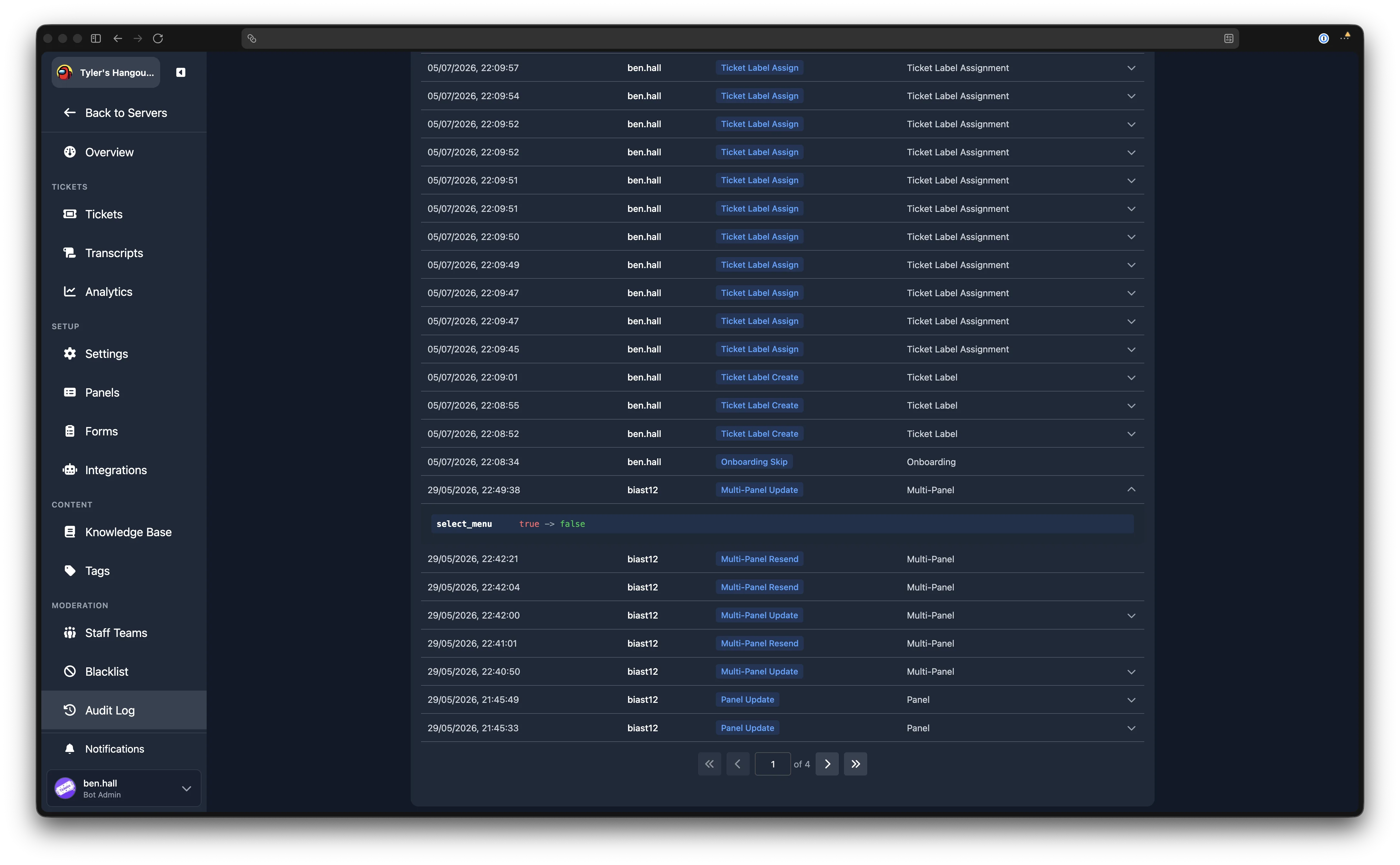The image size is (1400, 865).
Task: Open the Panels page
Action: tap(124, 392)
